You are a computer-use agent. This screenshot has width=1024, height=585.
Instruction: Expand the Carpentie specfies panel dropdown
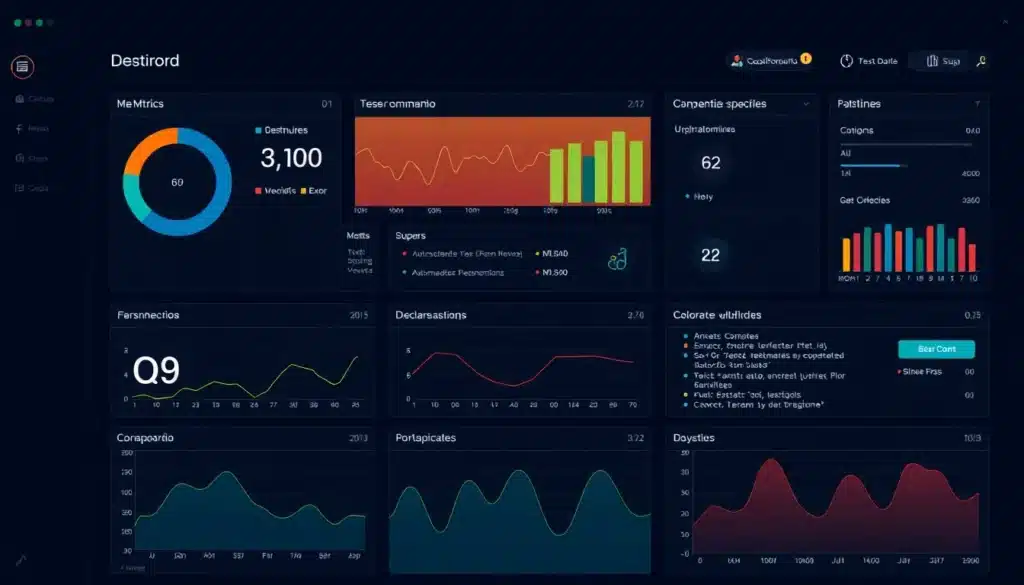(806, 104)
